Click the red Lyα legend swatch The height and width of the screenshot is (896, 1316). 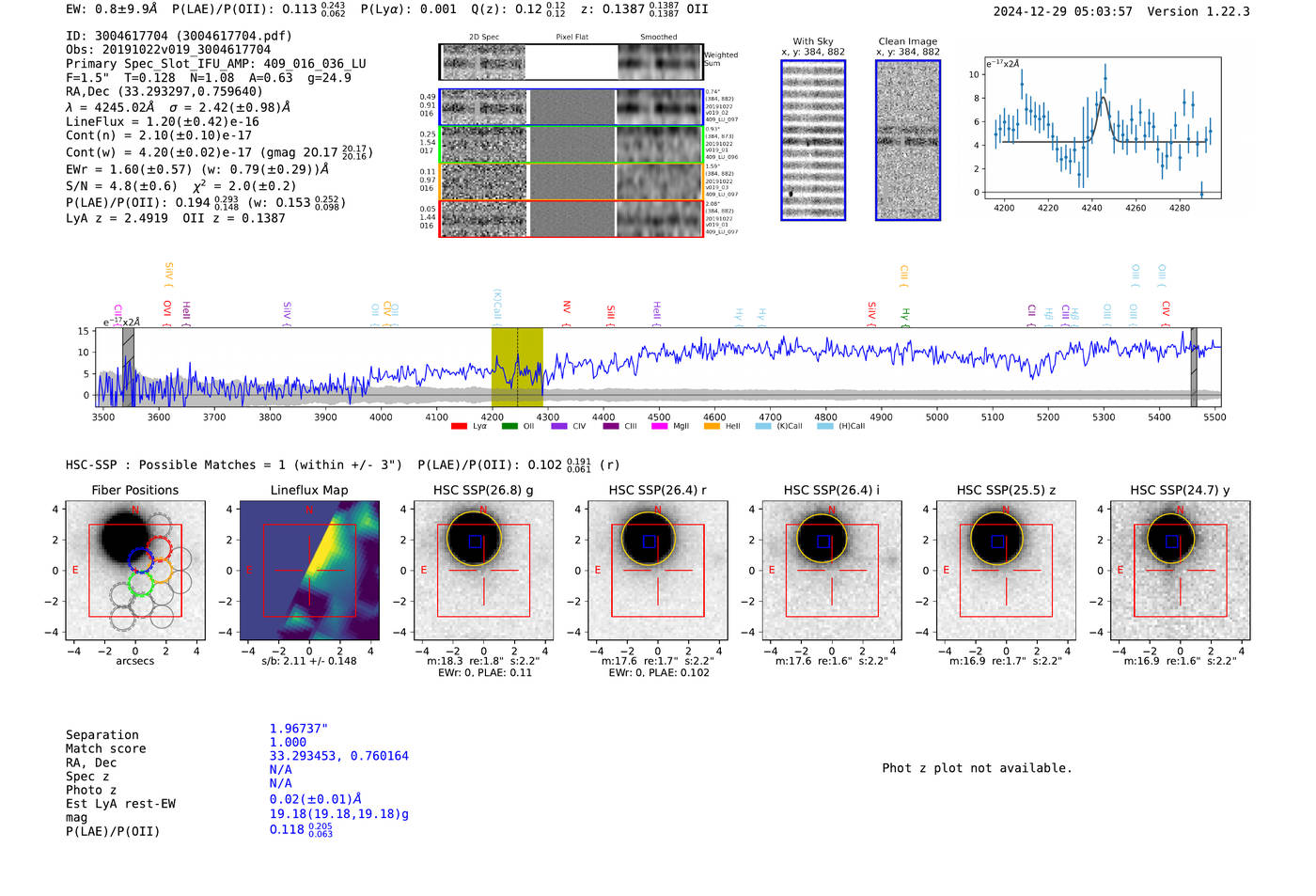point(459,427)
